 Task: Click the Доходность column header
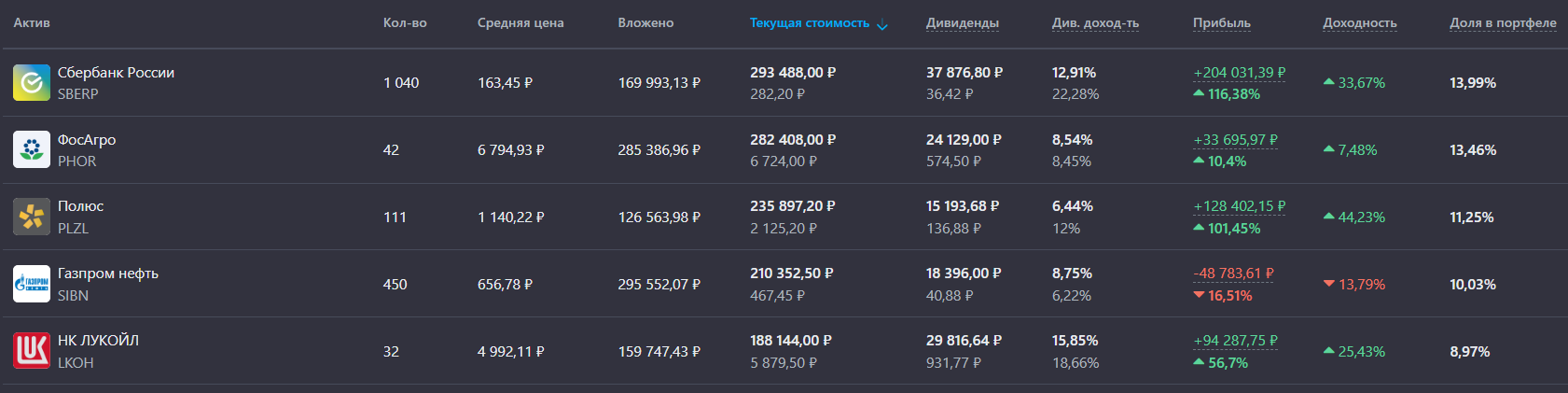click(x=1359, y=23)
